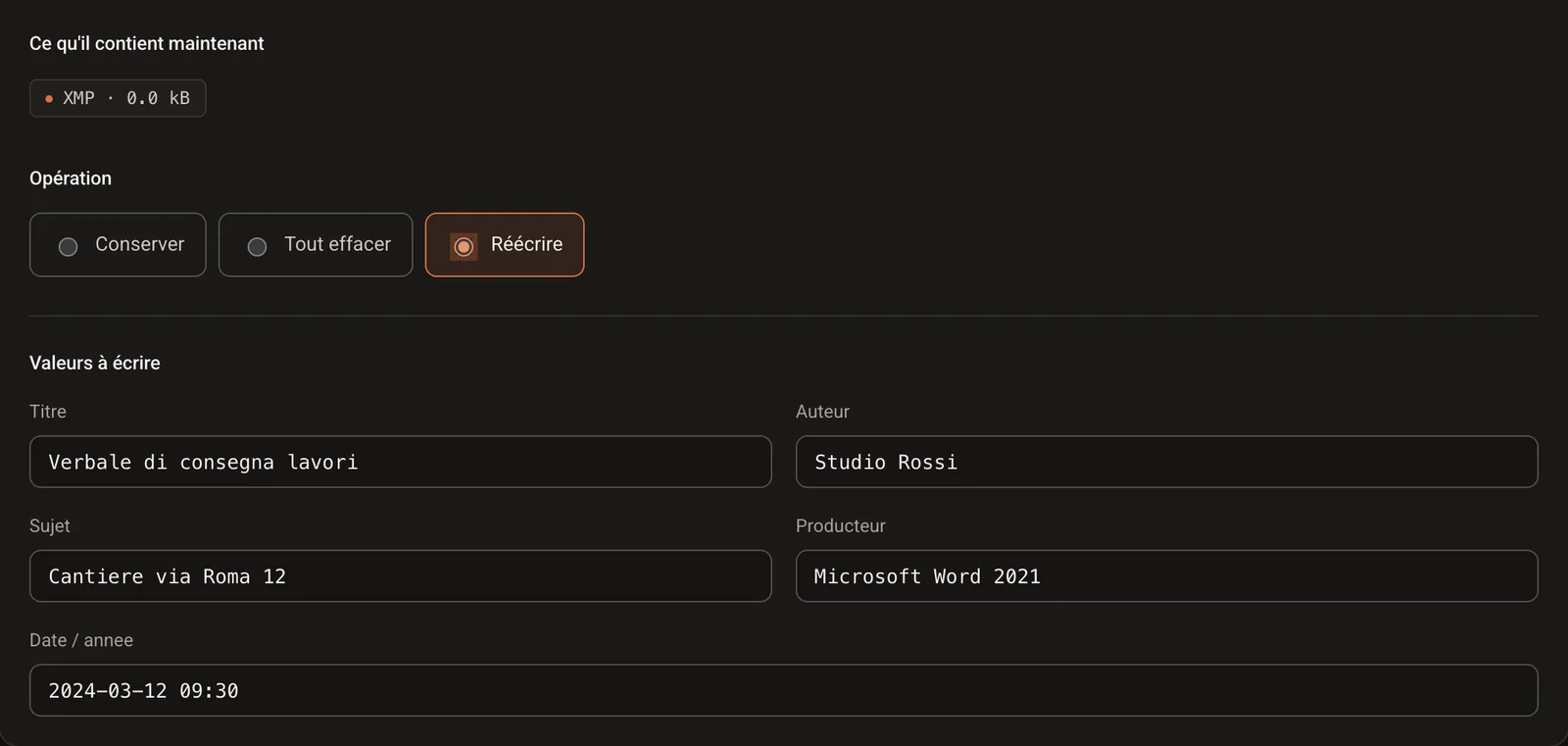Image resolution: width=1568 pixels, height=746 pixels.
Task: Click the Ce qu'il contient maintenant heading
Action: pos(147,43)
